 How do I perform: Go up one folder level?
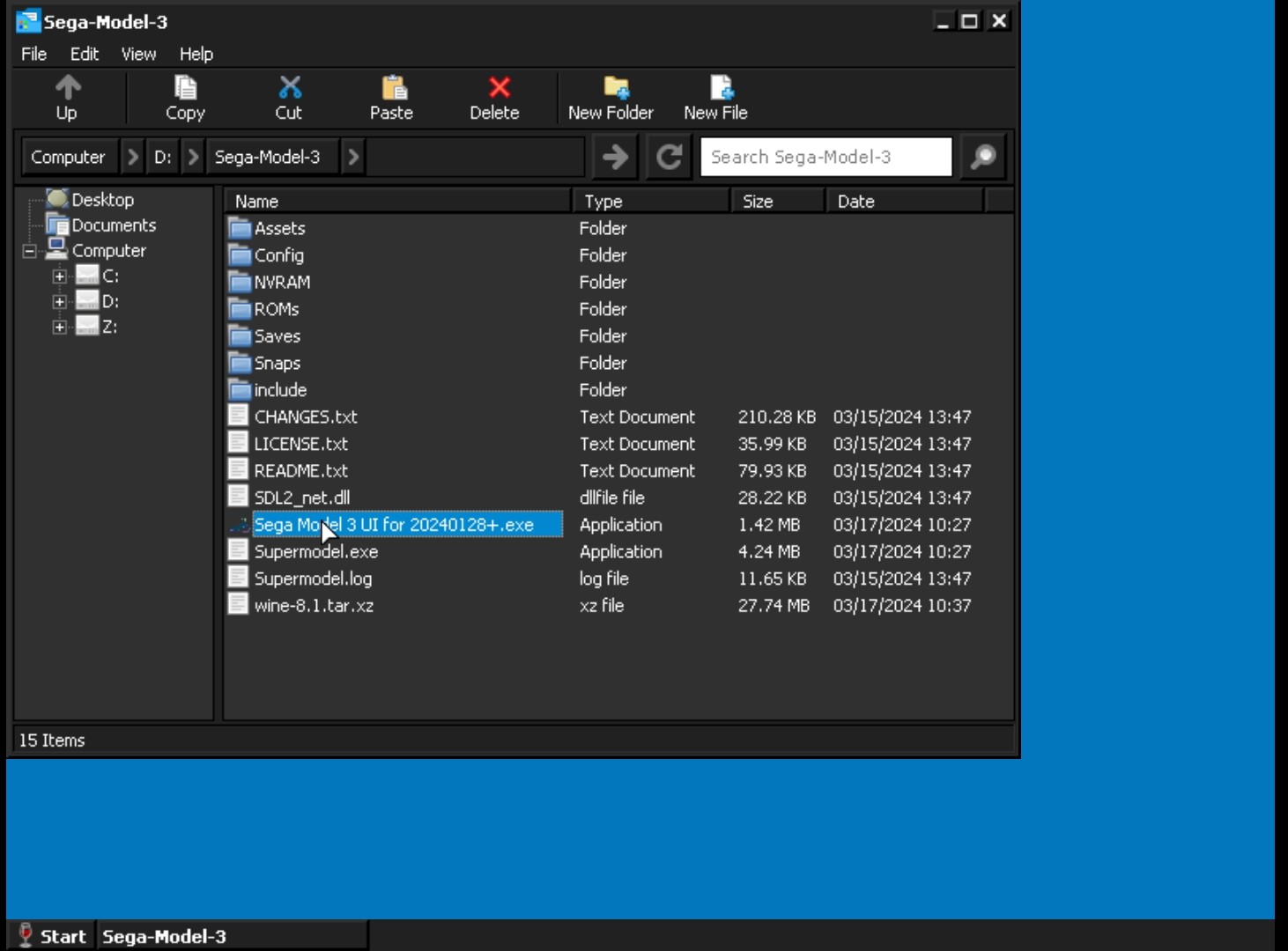tap(67, 98)
